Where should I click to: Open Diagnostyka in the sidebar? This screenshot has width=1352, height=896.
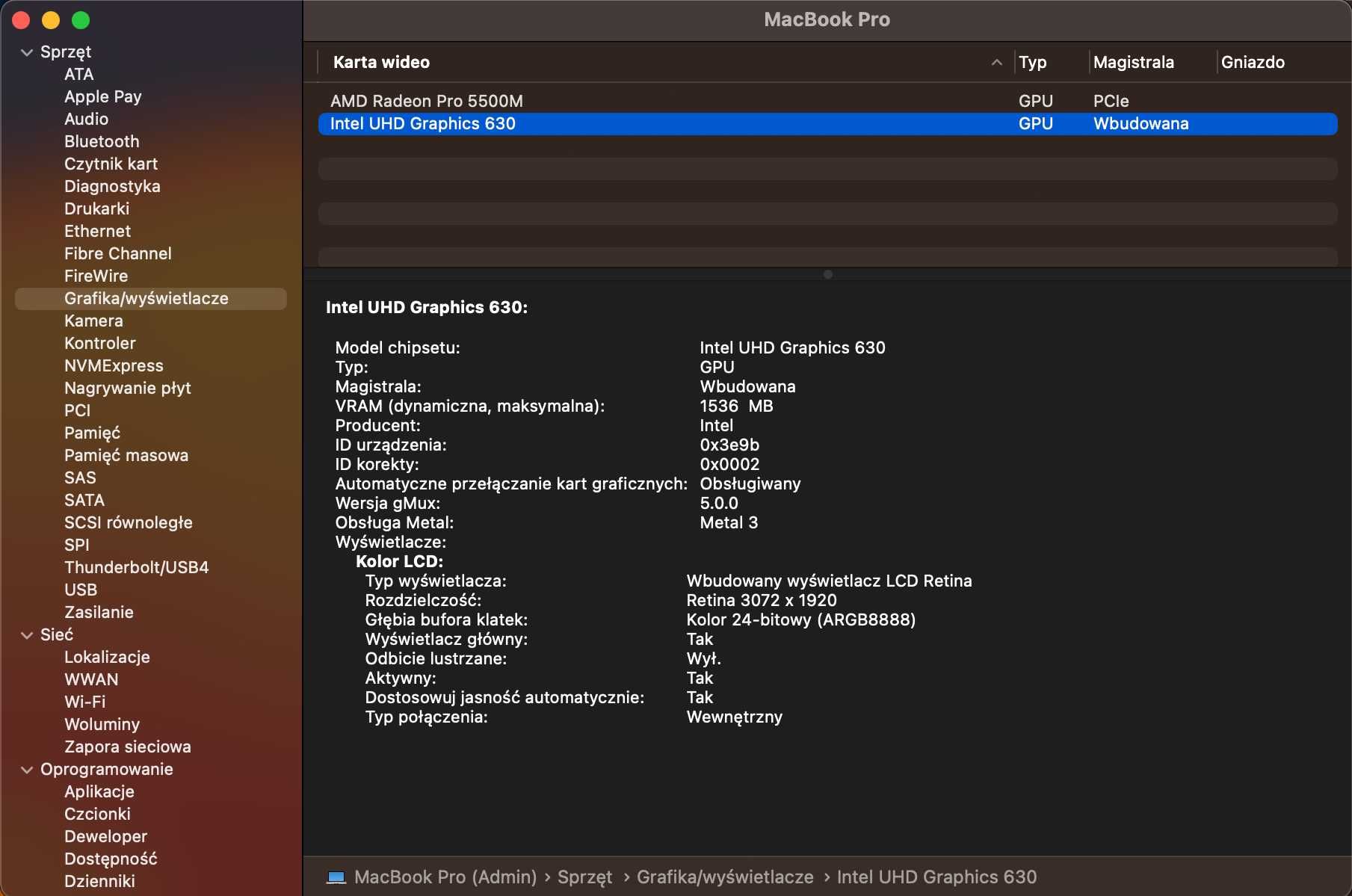click(112, 187)
